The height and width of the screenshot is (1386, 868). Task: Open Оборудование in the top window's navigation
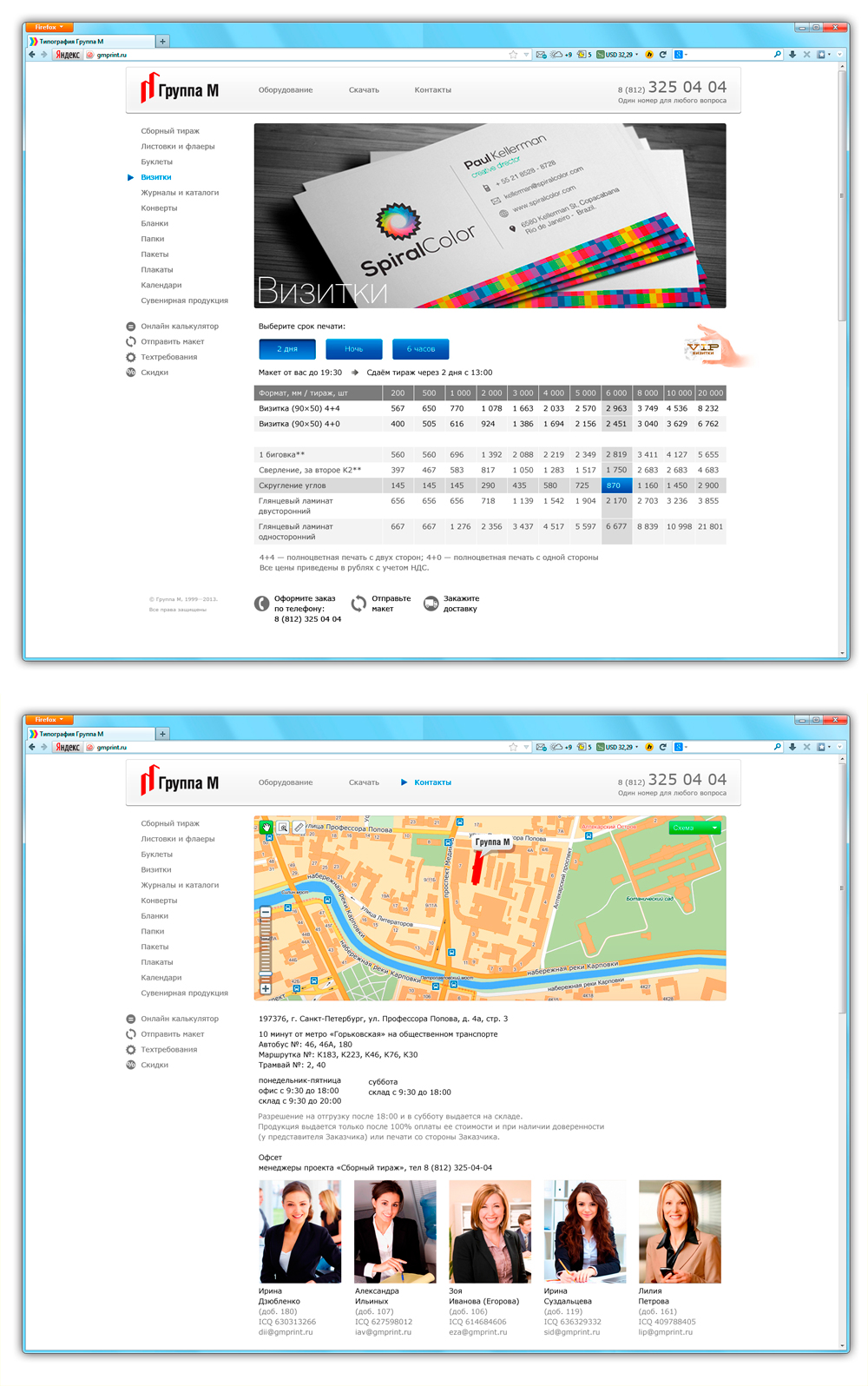286,90
